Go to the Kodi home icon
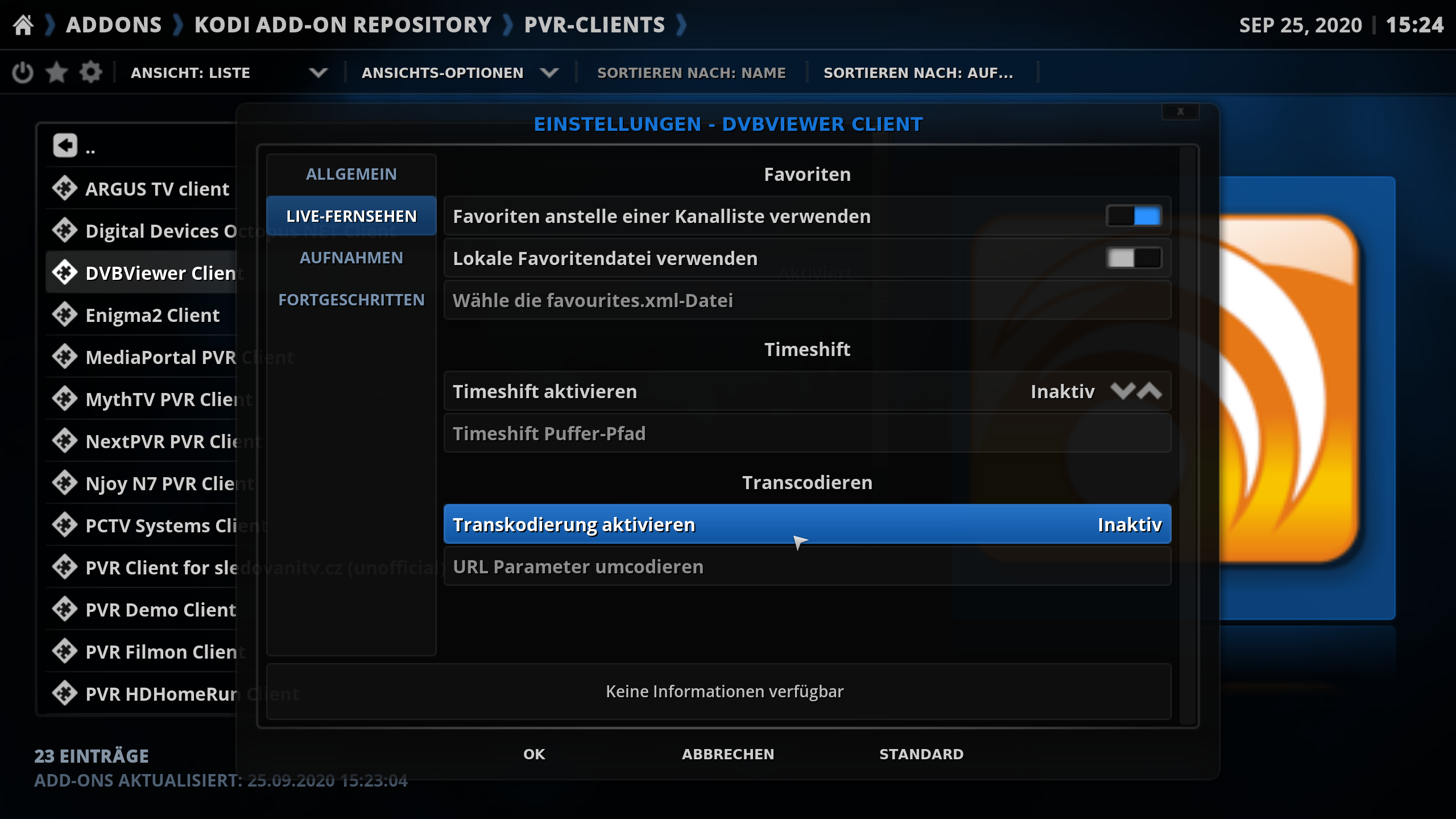Viewport: 1456px width, 819px height. 23,25
